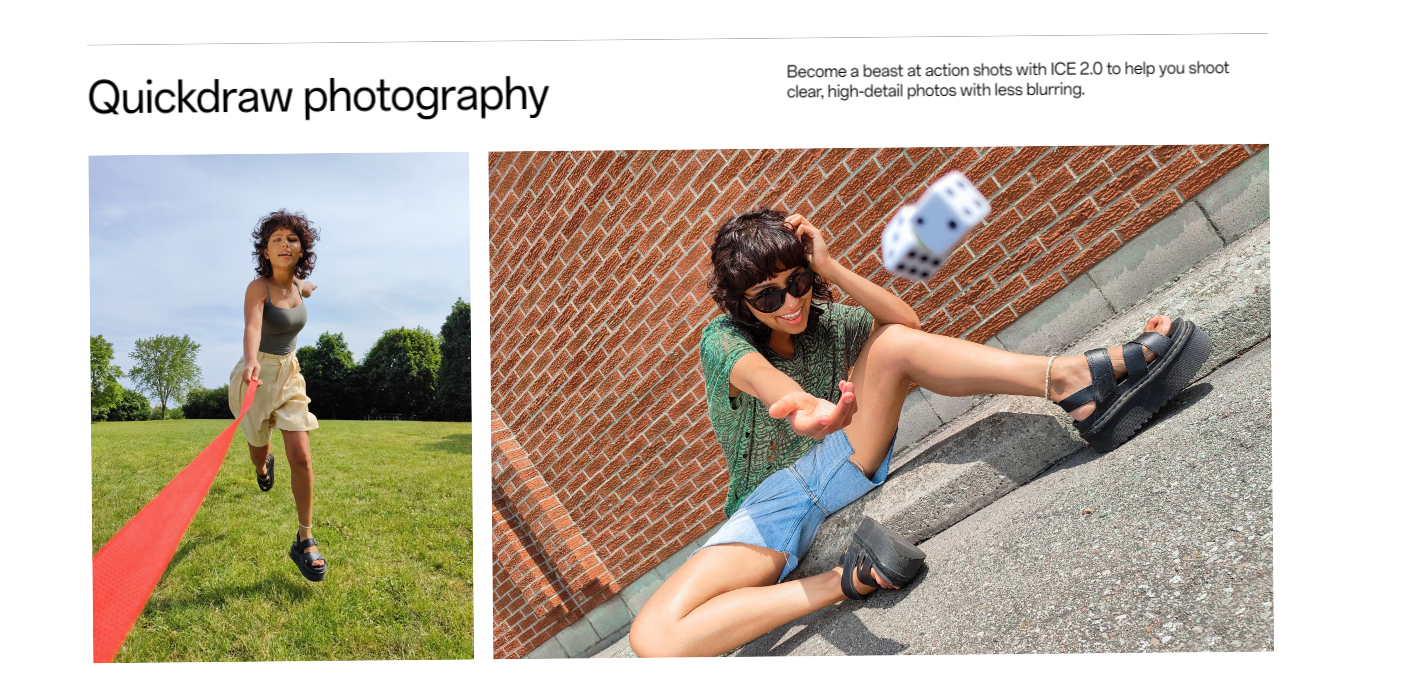Click the blurred flying dice in photo
Image resolution: width=1417 pixels, height=688 pixels.
(933, 225)
